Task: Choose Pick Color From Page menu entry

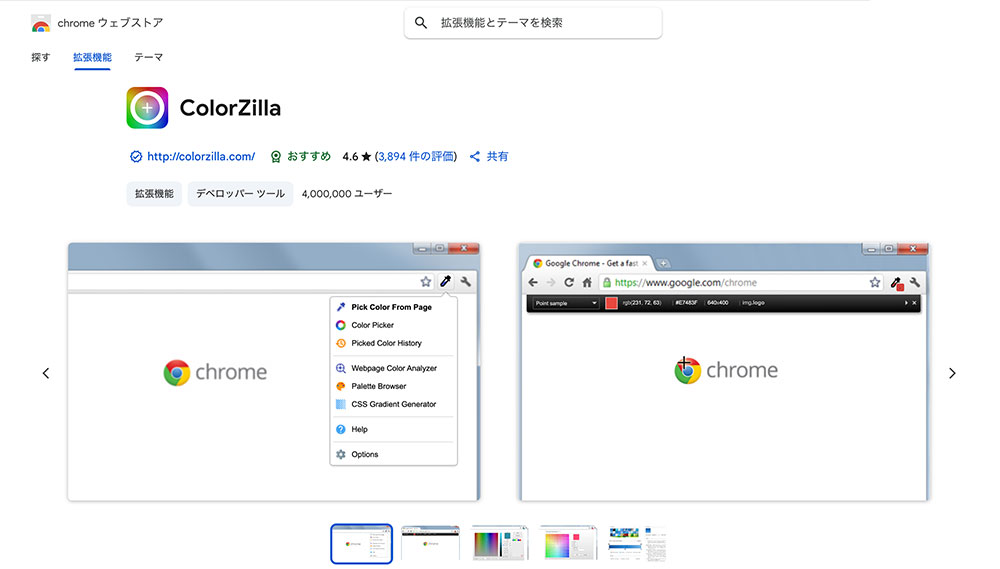Action: (x=393, y=307)
